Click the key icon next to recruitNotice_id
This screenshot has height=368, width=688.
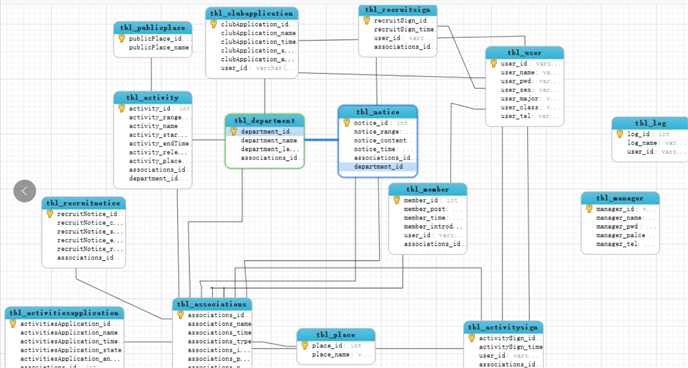pos(50,214)
